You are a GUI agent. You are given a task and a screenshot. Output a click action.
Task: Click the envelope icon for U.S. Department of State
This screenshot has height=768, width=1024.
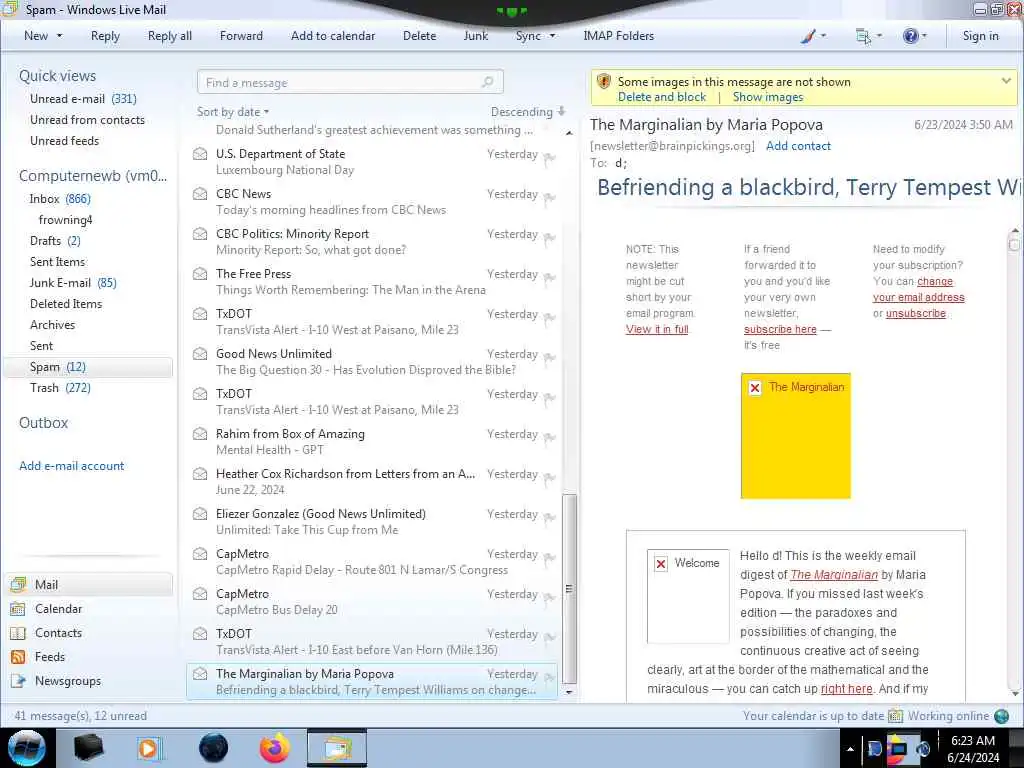pyautogui.click(x=200, y=154)
